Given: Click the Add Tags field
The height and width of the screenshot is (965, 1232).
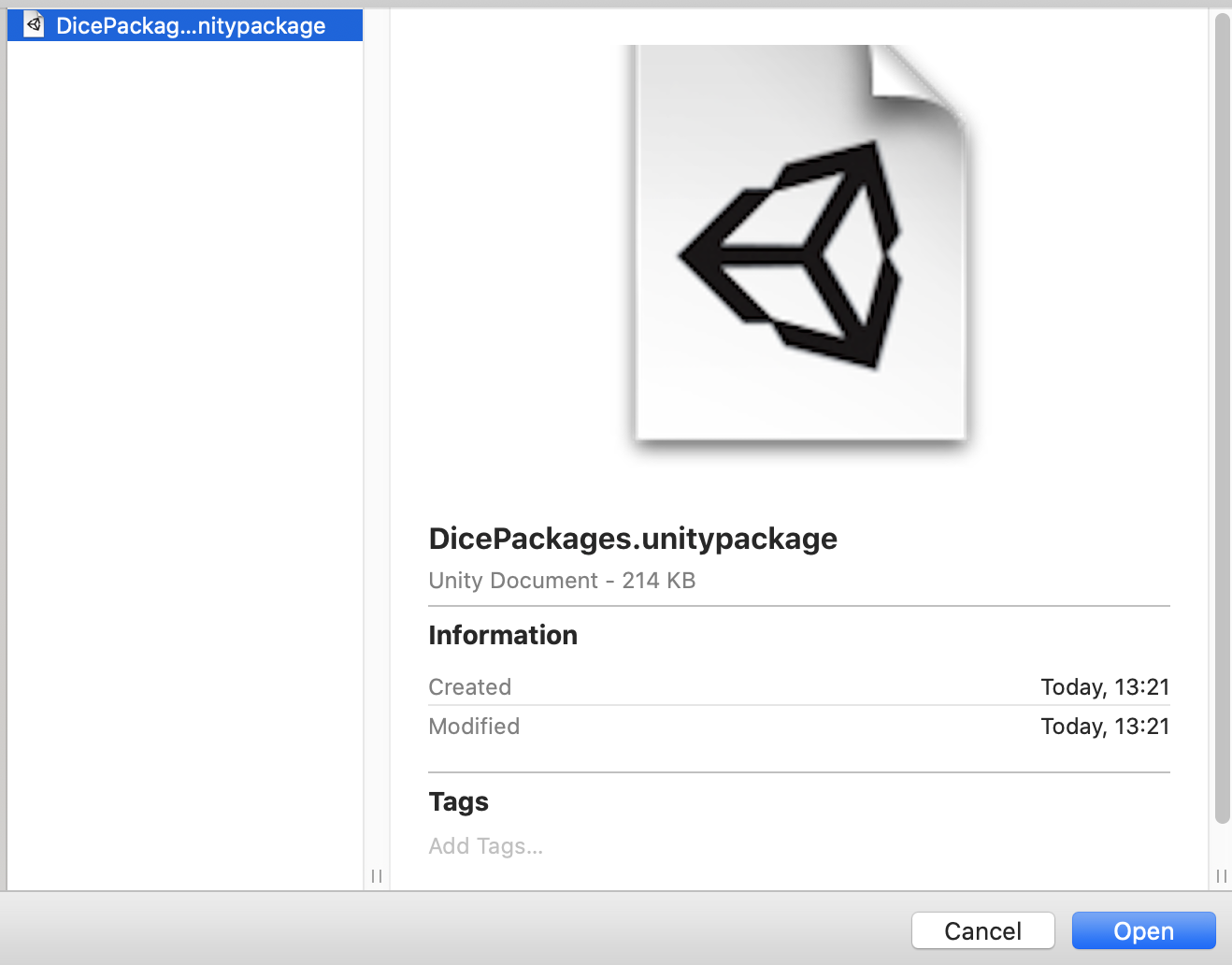Looking at the screenshot, I should click(485, 846).
